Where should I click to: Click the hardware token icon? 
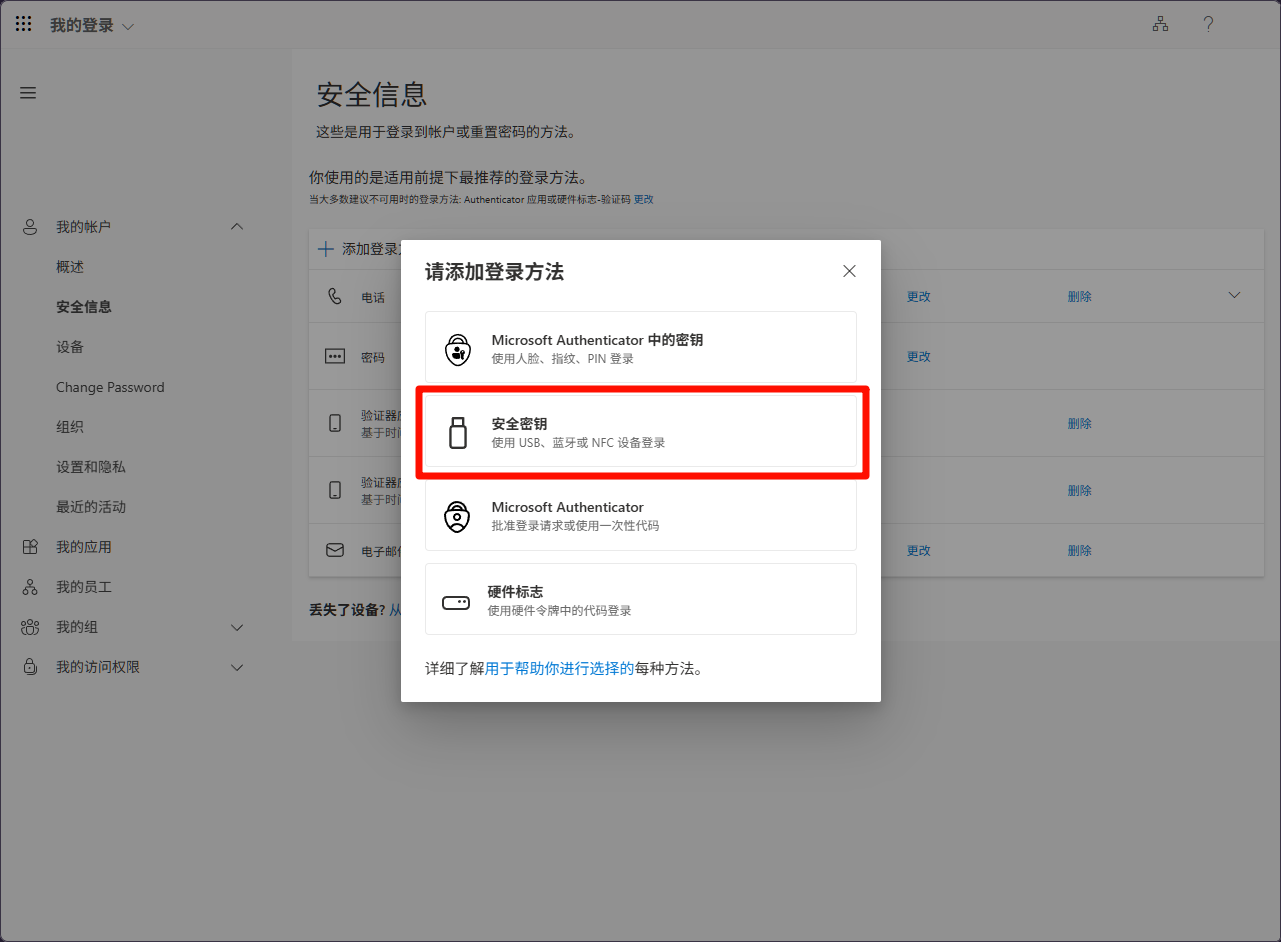coord(456,603)
